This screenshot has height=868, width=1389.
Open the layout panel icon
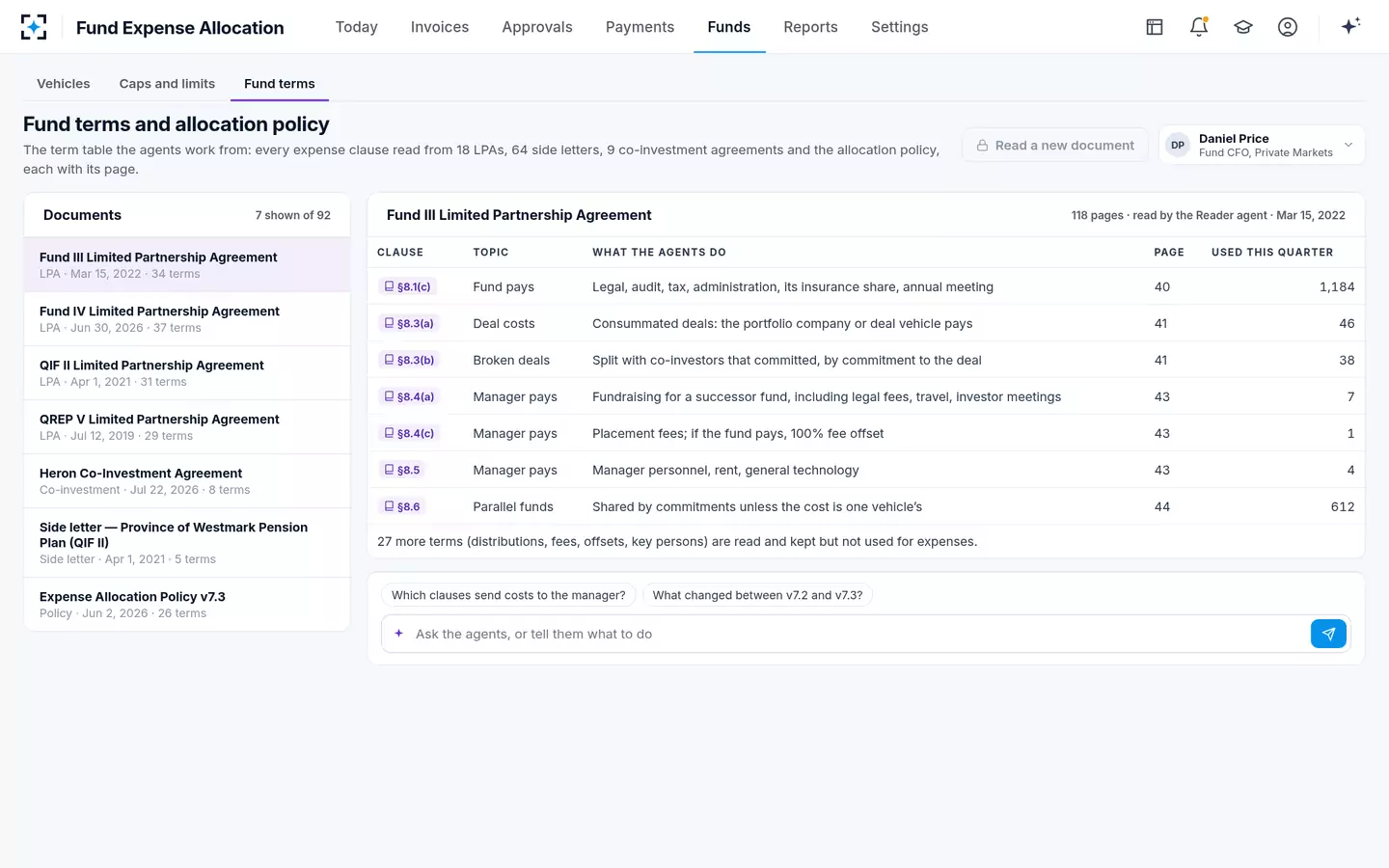click(x=1155, y=27)
